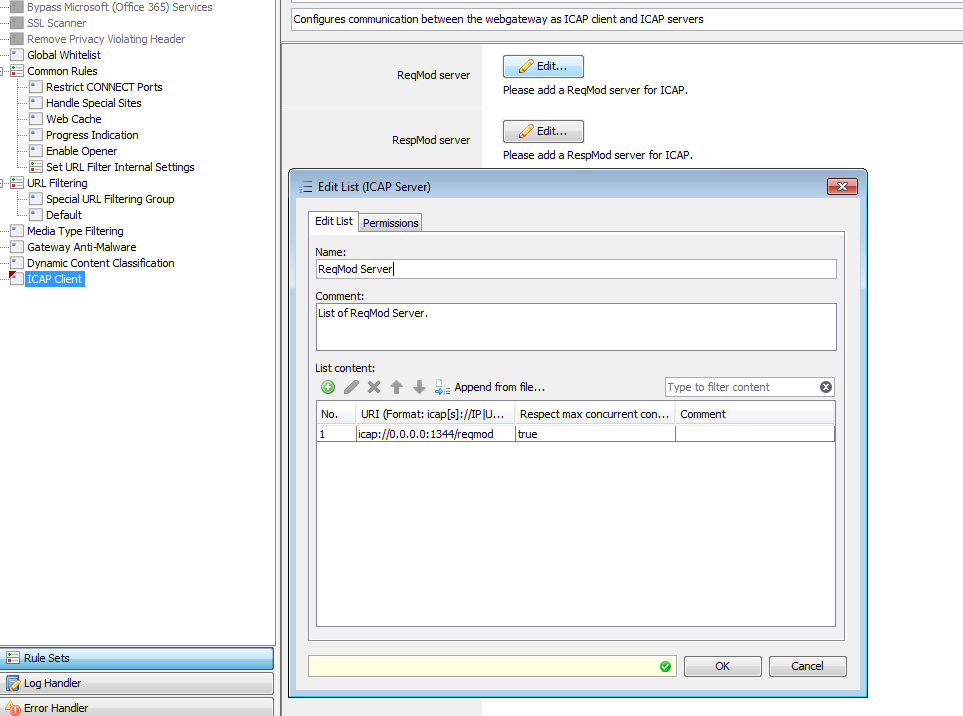Edit the selected list entry using pencil icon
963x716 pixels.
(x=351, y=387)
